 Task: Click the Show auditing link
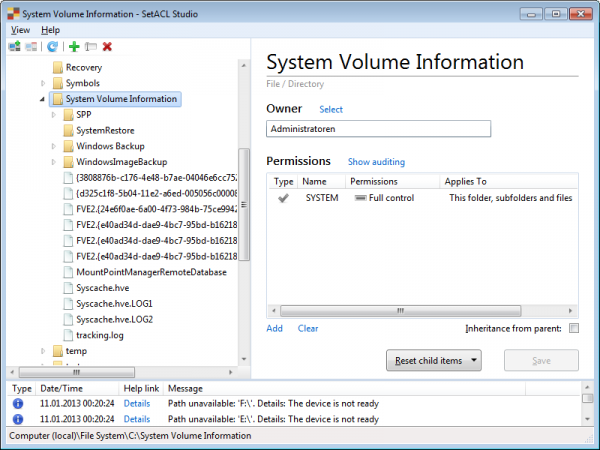coord(376,162)
